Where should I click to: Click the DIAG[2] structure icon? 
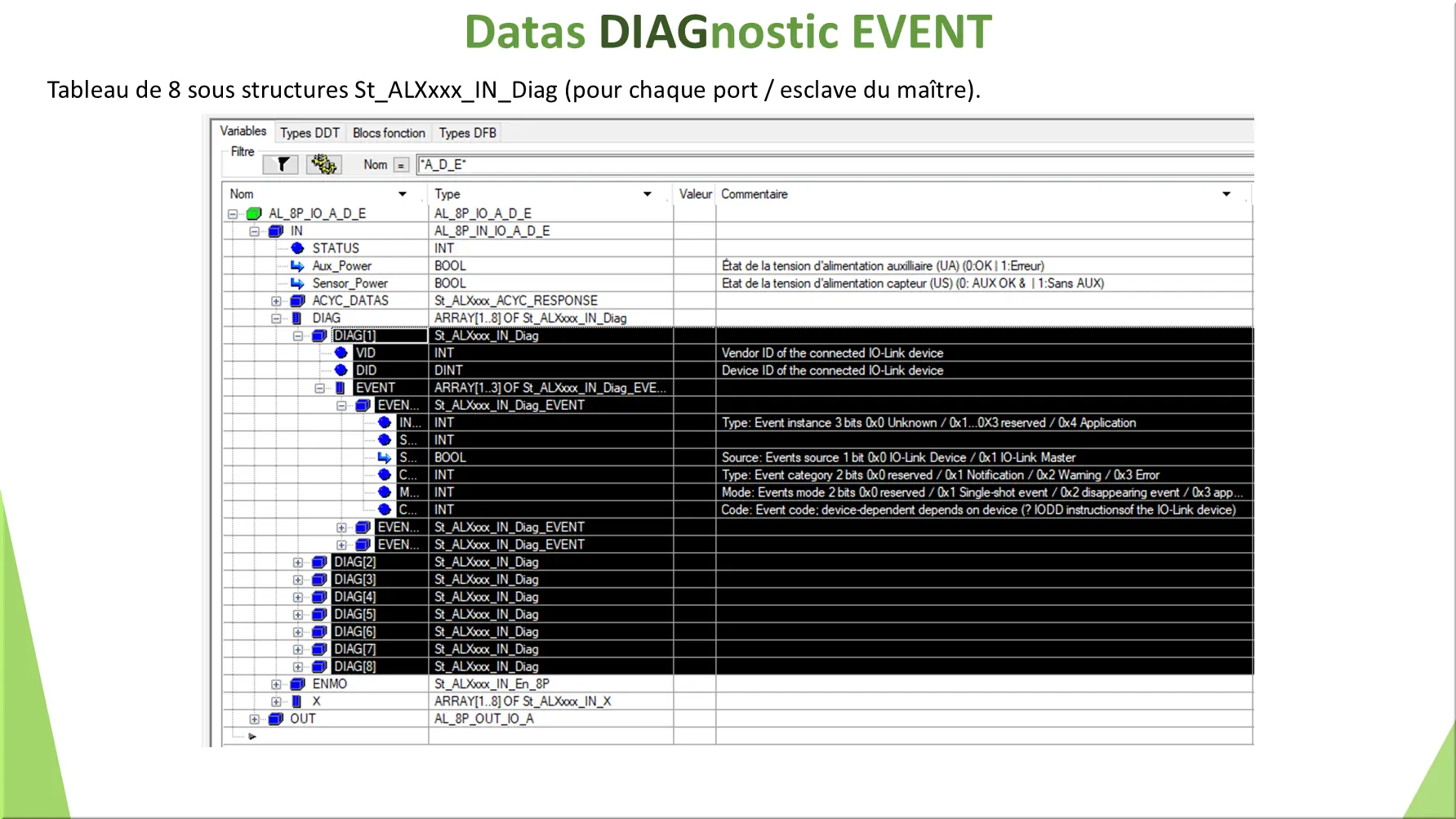pyautogui.click(x=319, y=562)
